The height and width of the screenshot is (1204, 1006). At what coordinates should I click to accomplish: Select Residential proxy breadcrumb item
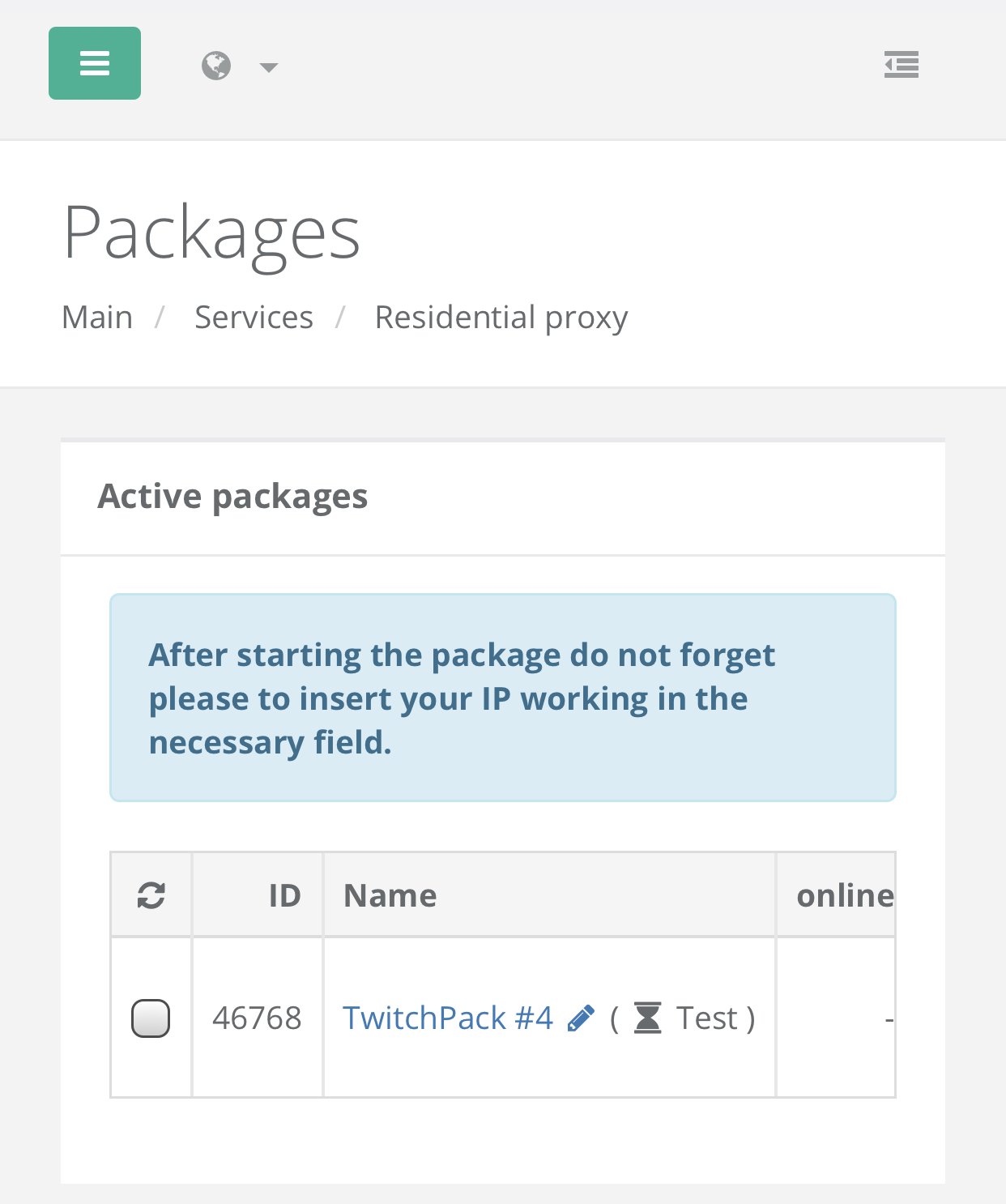501,318
